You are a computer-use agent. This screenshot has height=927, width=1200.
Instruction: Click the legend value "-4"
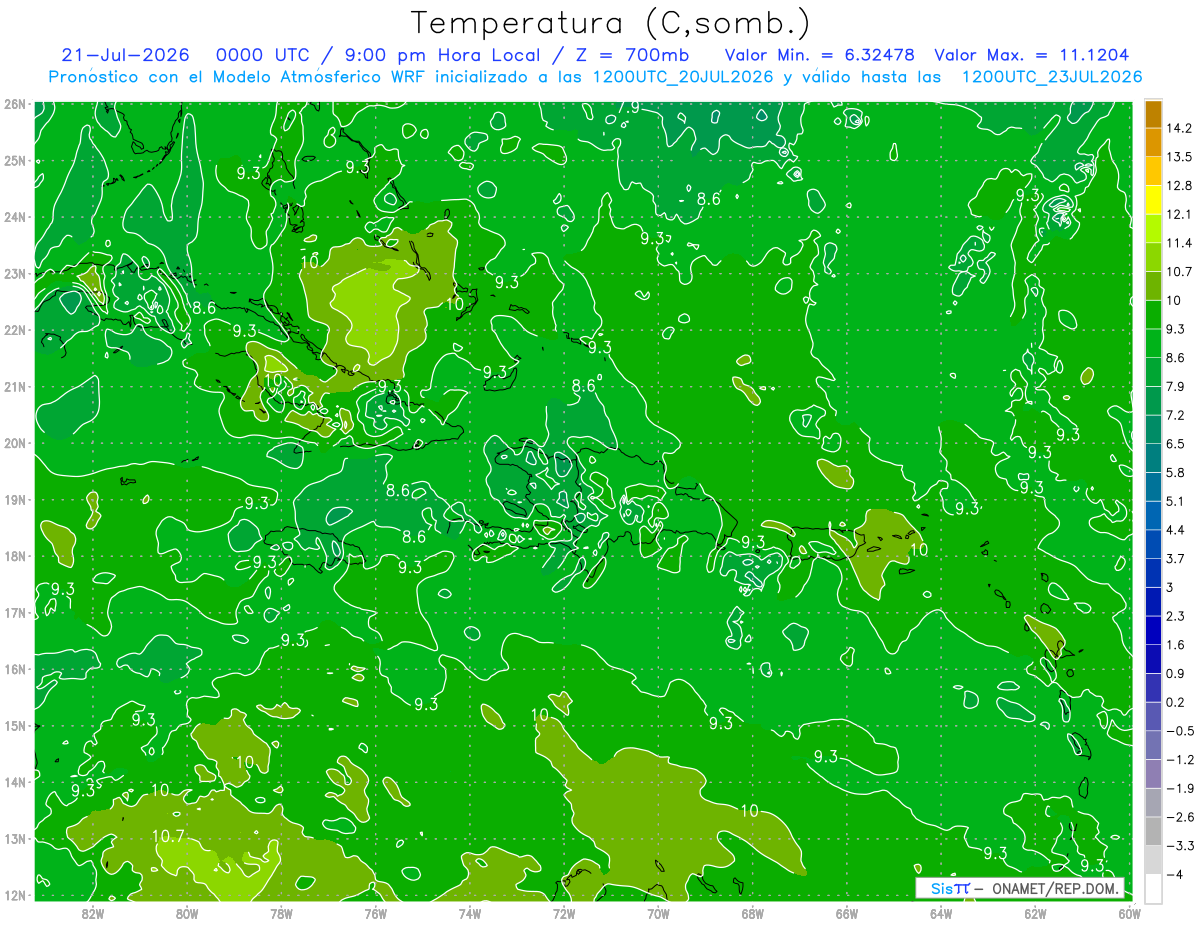pyautogui.click(x=1173, y=874)
